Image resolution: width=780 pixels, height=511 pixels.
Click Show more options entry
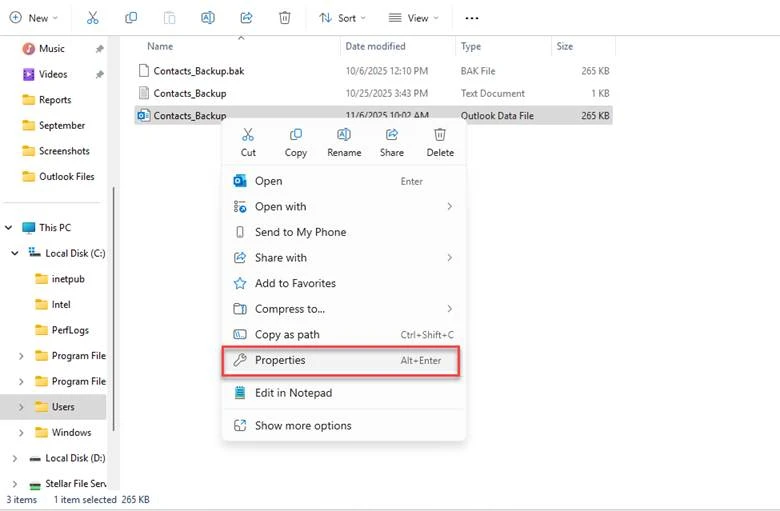[303, 425]
